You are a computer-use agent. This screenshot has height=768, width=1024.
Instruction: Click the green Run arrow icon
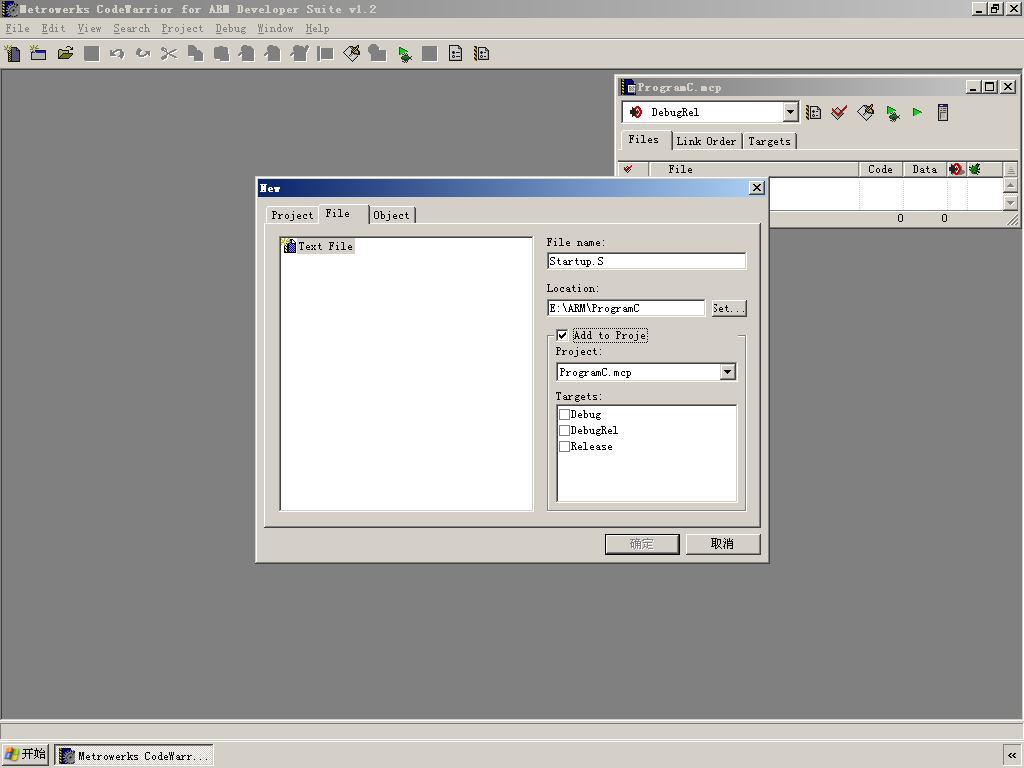point(918,112)
